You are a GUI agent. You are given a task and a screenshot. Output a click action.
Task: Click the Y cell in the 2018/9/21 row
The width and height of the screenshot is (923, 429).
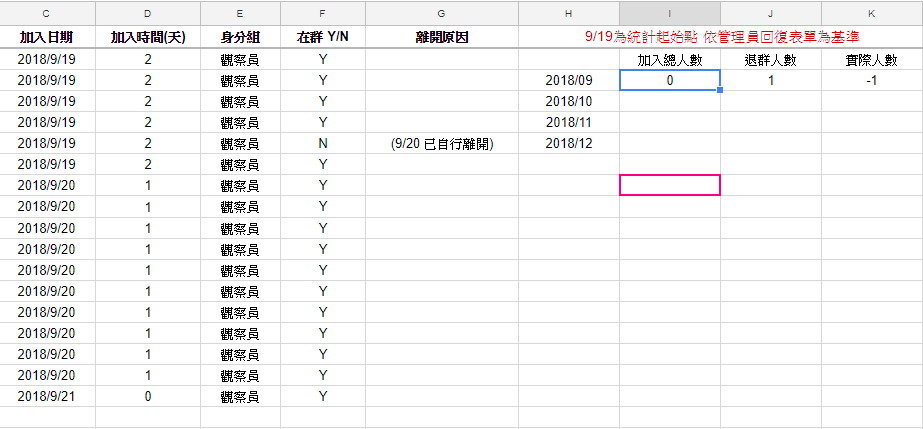click(x=323, y=397)
